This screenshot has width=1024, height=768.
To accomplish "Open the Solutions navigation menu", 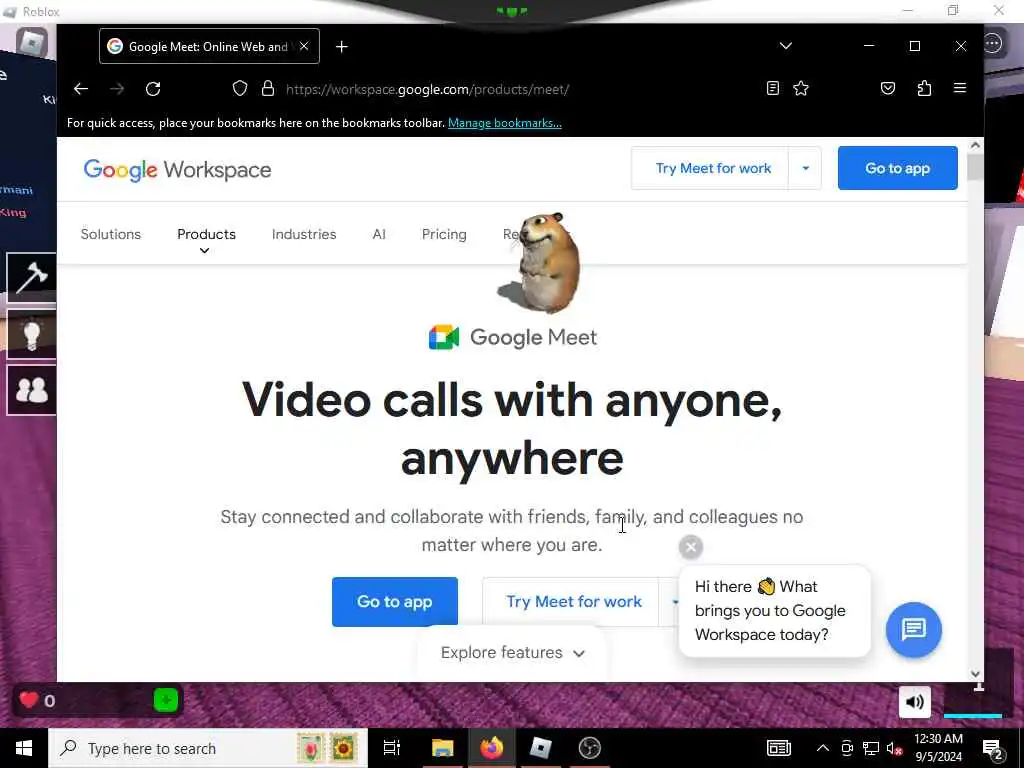I will click(x=110, y=234).
